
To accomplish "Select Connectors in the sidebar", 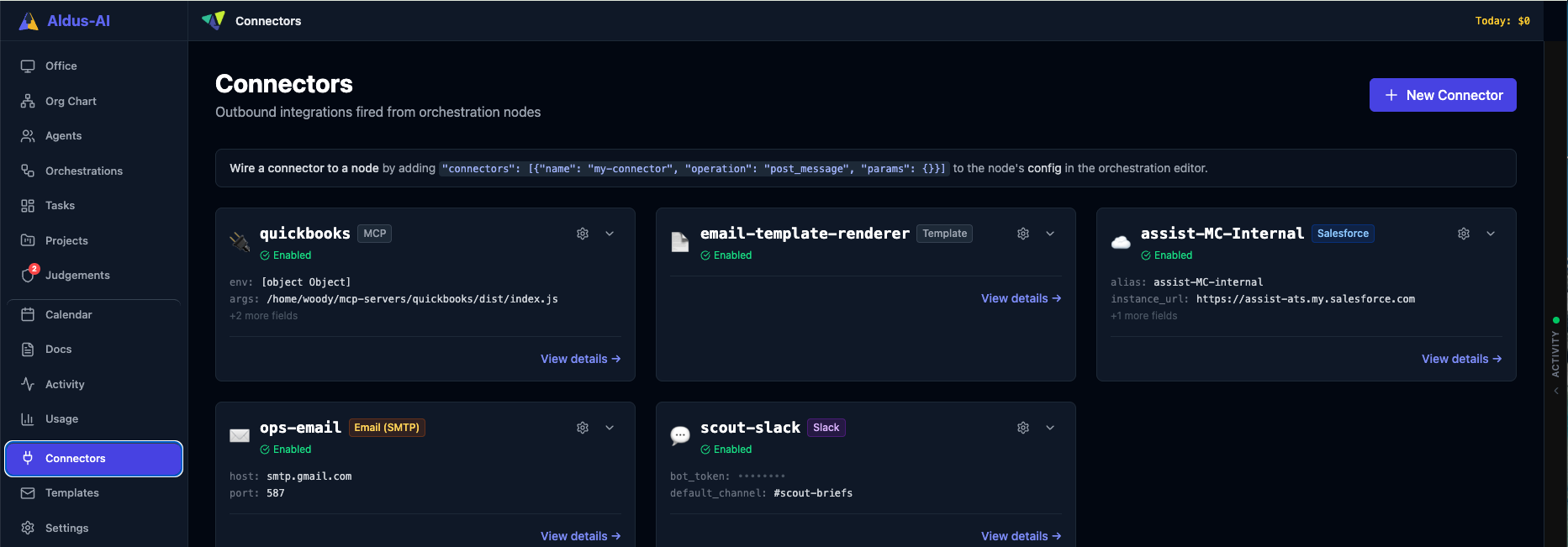I will tap(93, 458).
